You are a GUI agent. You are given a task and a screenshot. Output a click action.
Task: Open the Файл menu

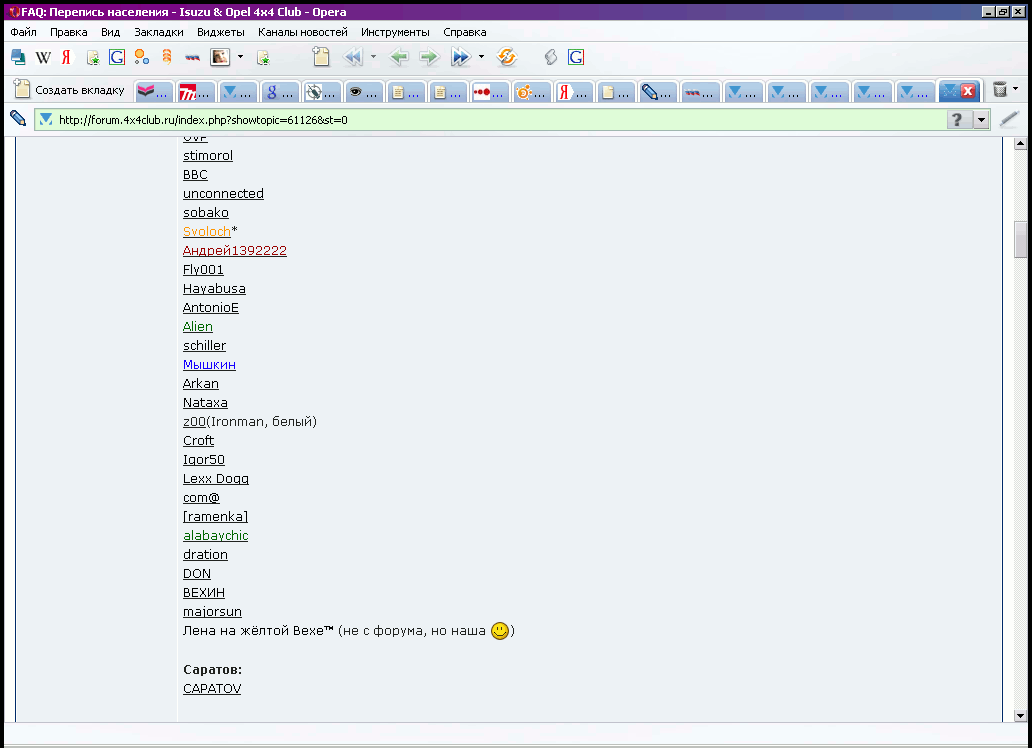click(x=24, y=32)
